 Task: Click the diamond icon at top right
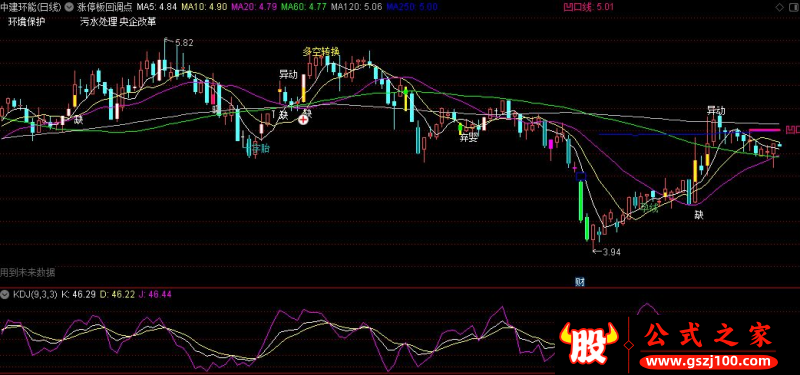point(781,7)
